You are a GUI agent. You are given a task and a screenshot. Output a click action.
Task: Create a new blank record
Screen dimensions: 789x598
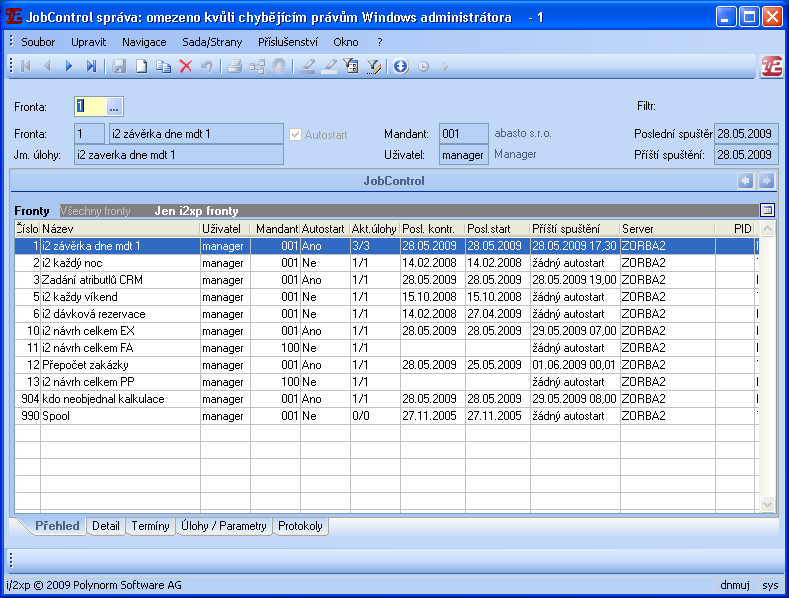click(x=141, y=66)
